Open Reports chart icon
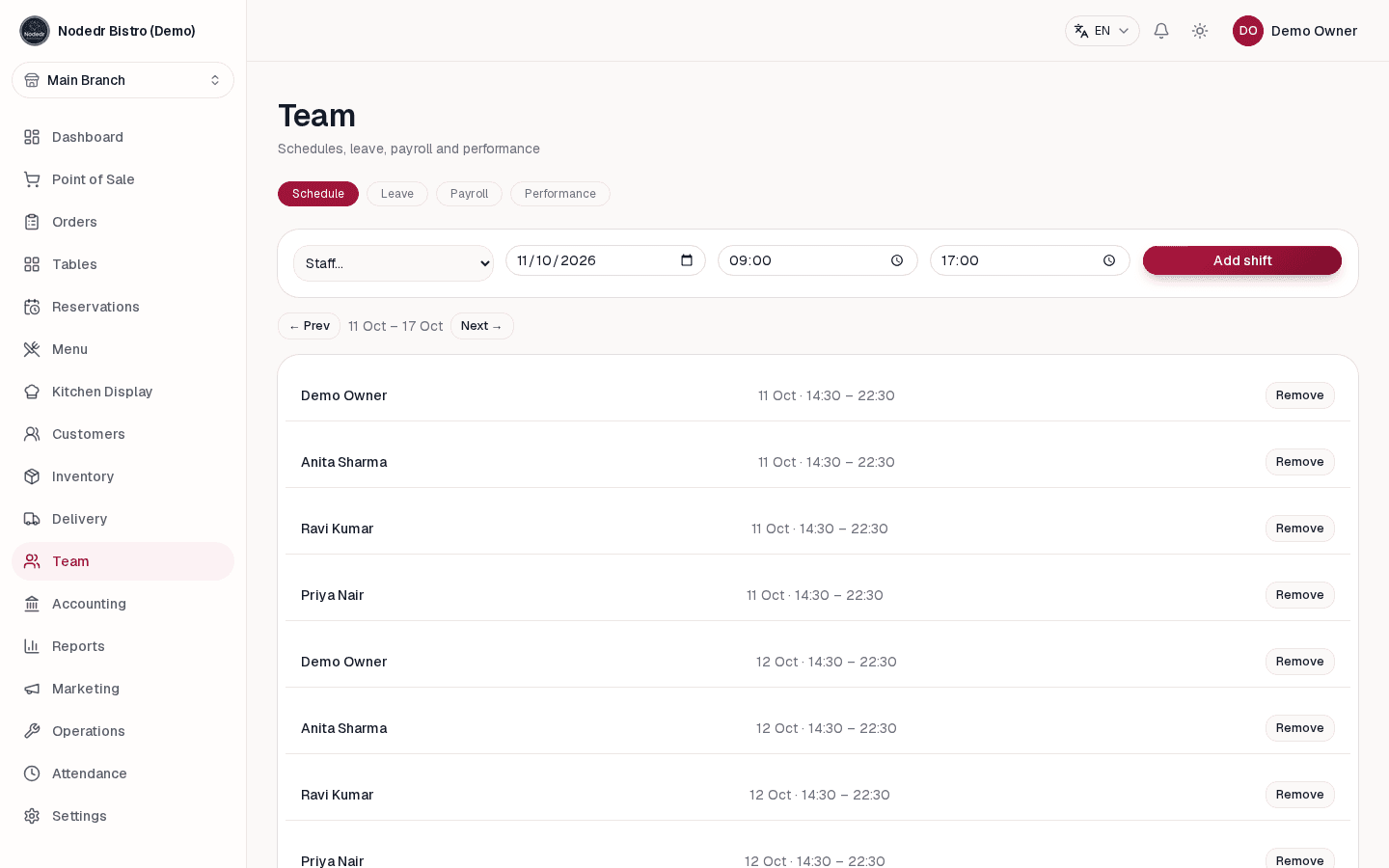 [32, 646]
